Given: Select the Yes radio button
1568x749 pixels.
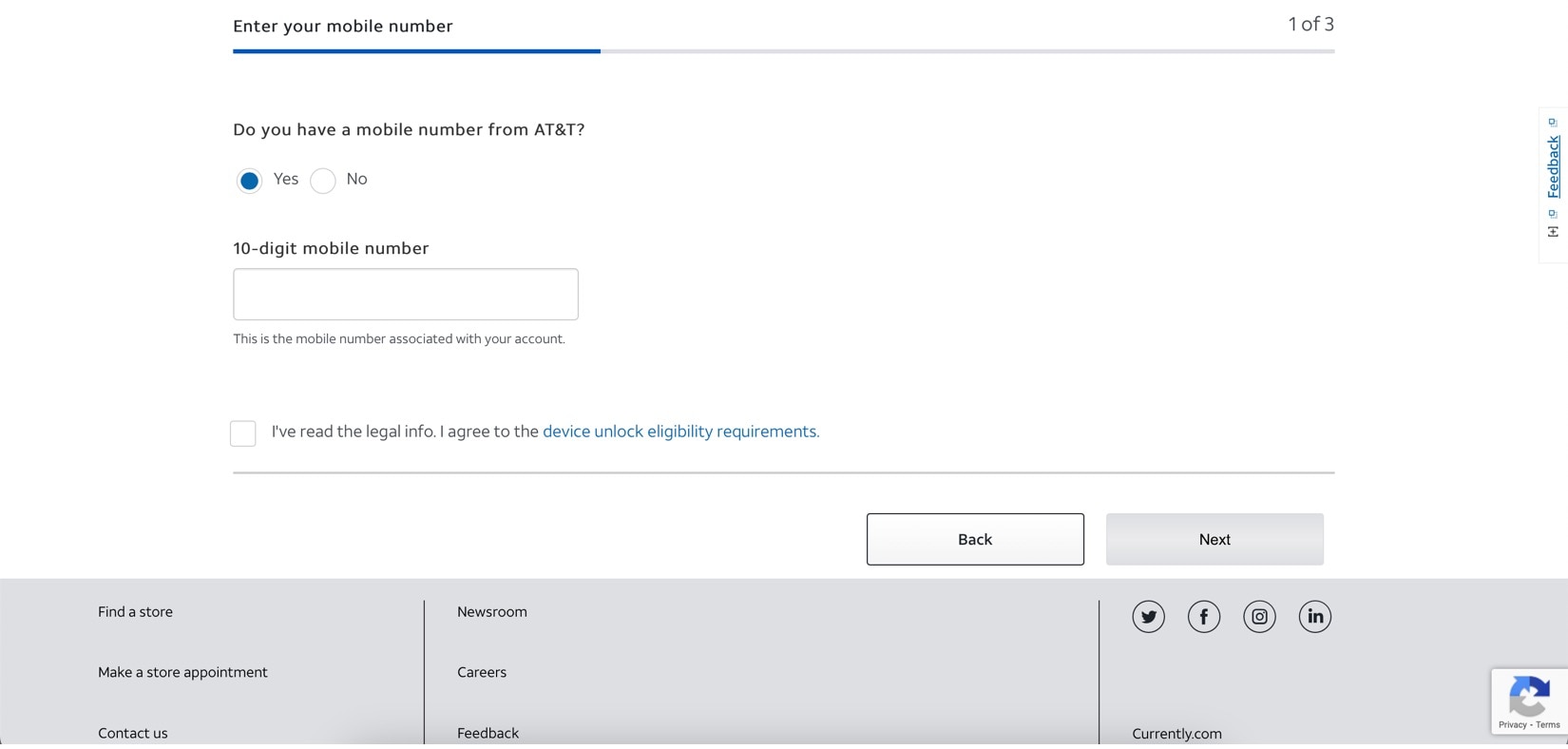Looking at the screenshot, I should [x=249, y=181].
